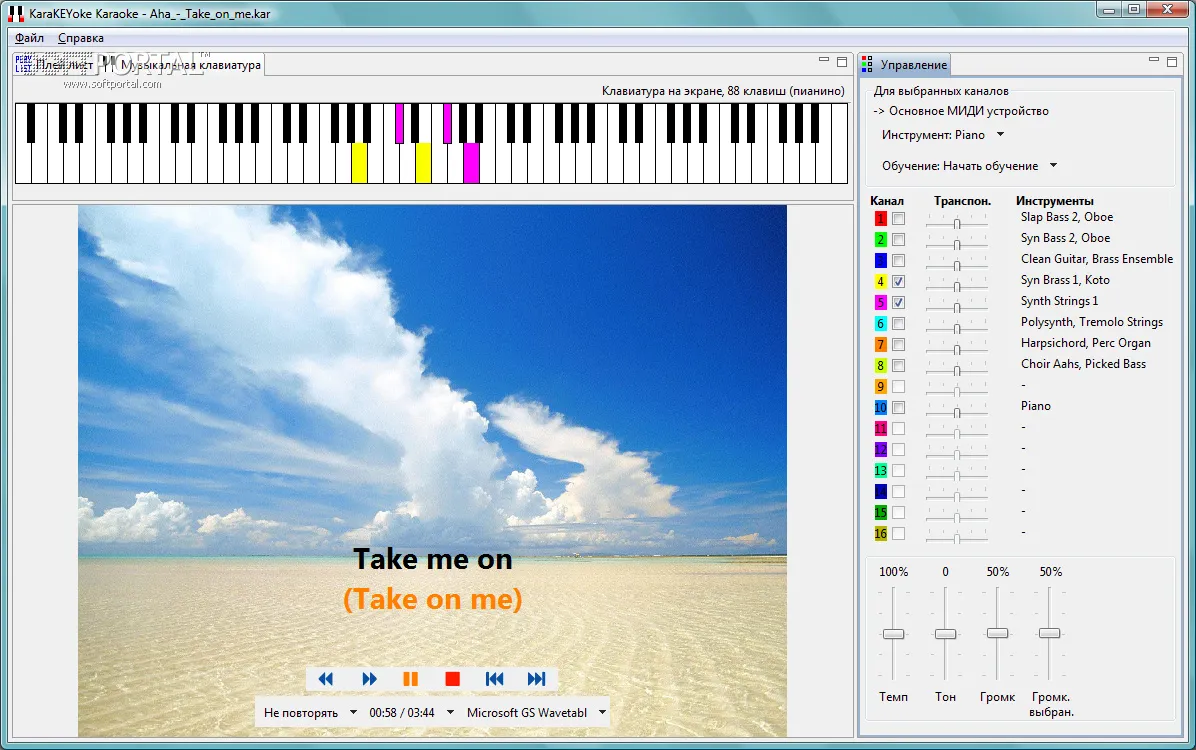Image resolution: width=1196 pixels, height=750 pixels.
Task: Select the Управление tab
Action: (x=905, y=65)
